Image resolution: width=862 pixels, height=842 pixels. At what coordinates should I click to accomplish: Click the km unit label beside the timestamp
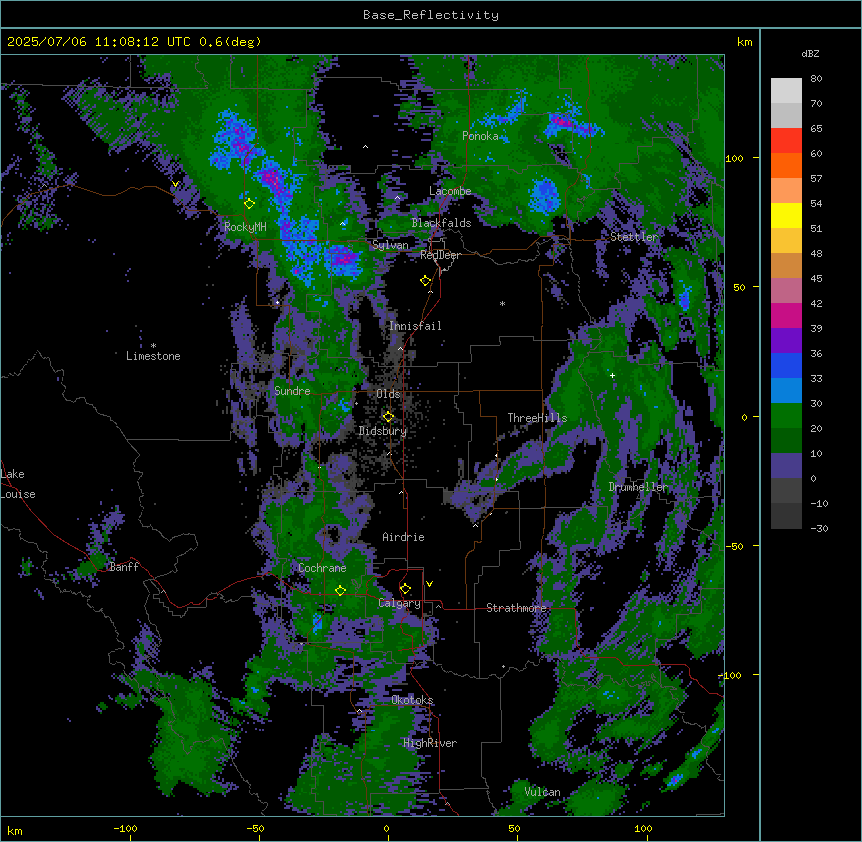745,42
